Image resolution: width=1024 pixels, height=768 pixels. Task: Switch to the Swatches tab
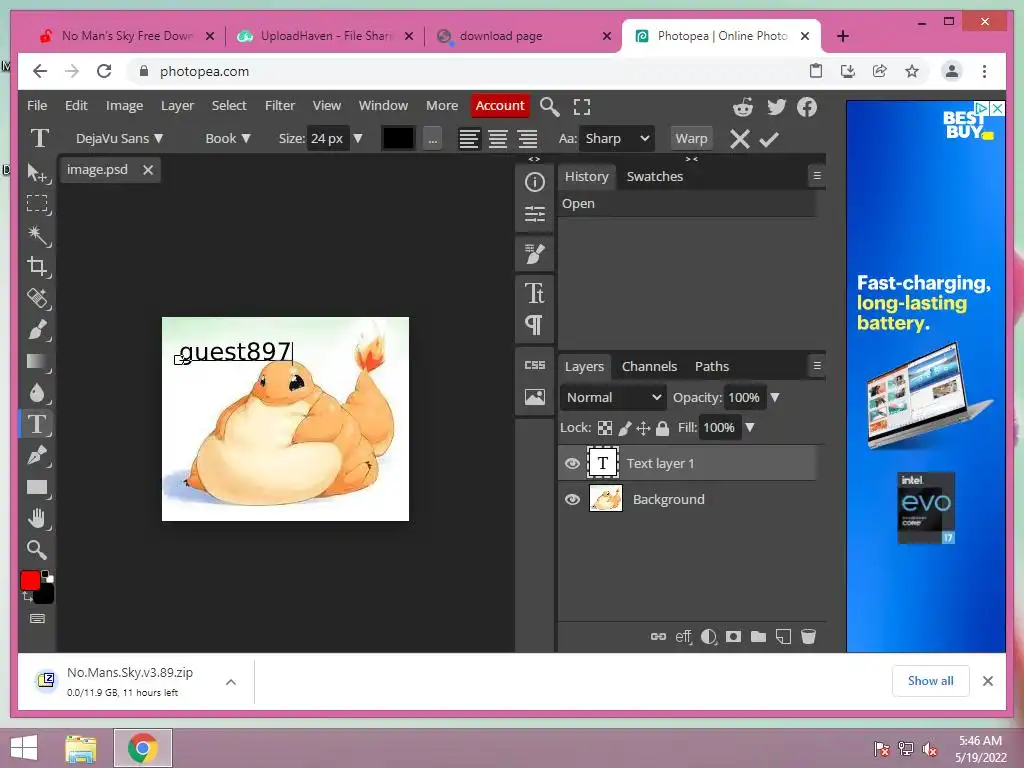point(654,176)
